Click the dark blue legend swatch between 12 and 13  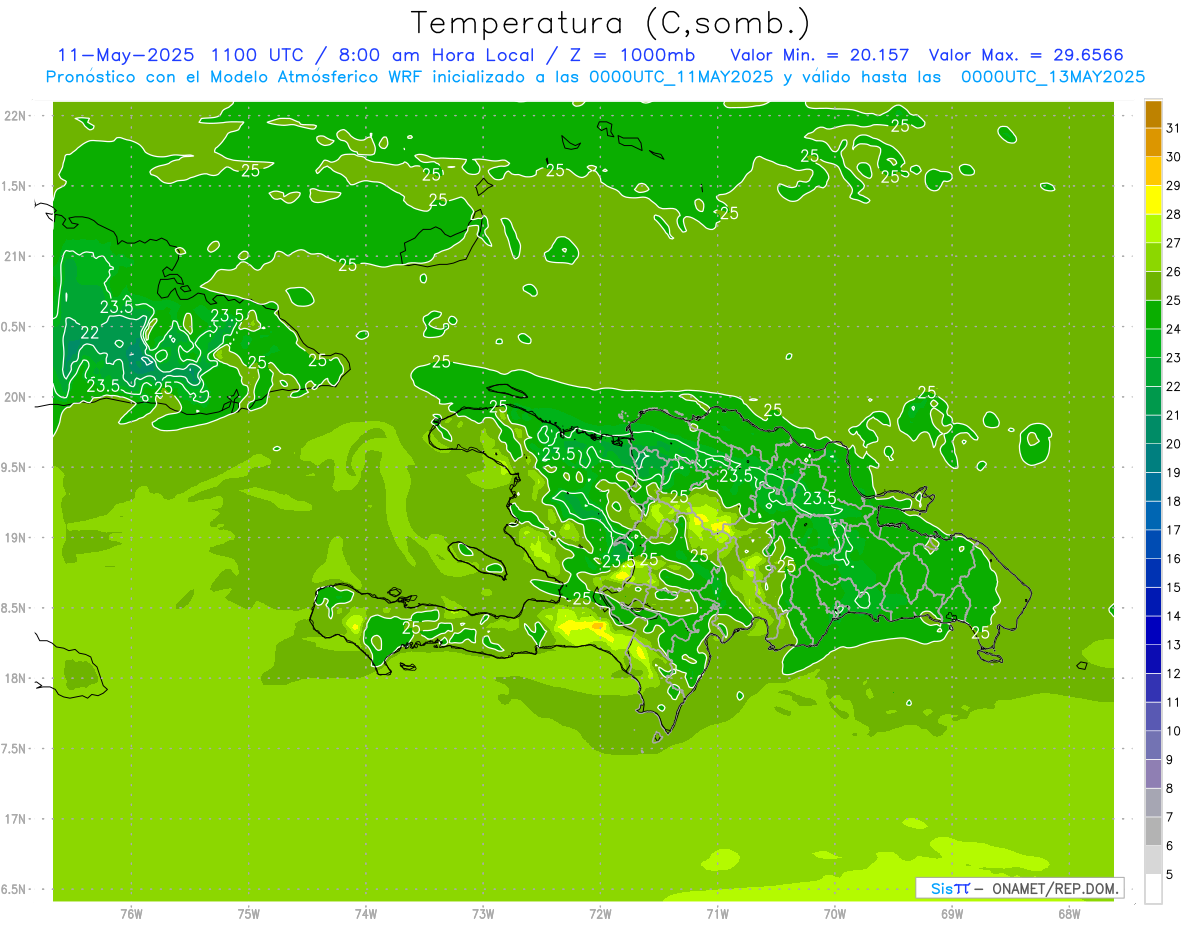[1153, 660]
